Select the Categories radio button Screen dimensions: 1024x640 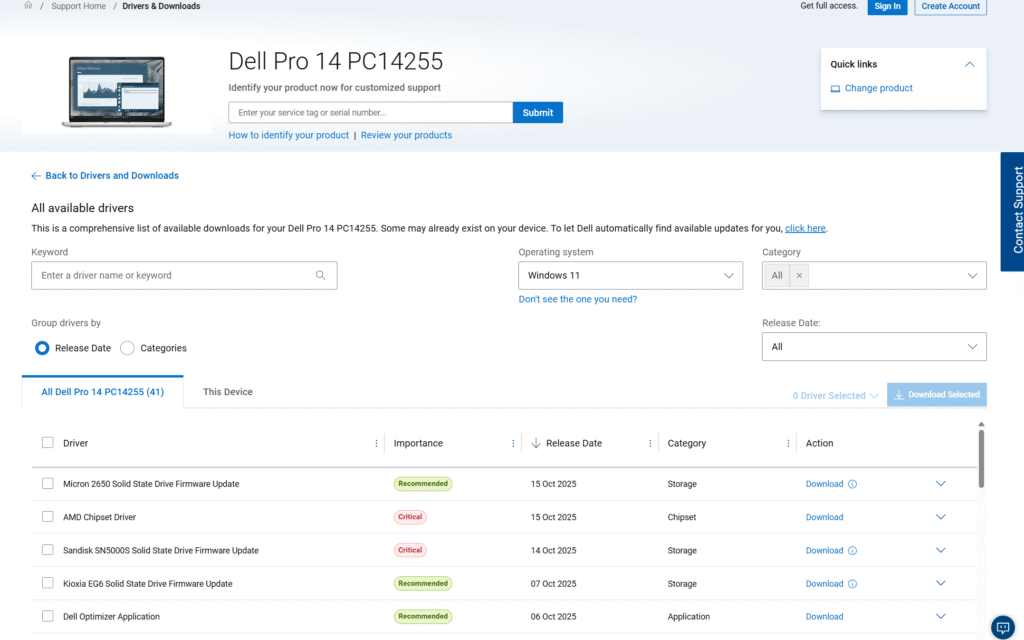pyautogui.click(x=127, y=348)
